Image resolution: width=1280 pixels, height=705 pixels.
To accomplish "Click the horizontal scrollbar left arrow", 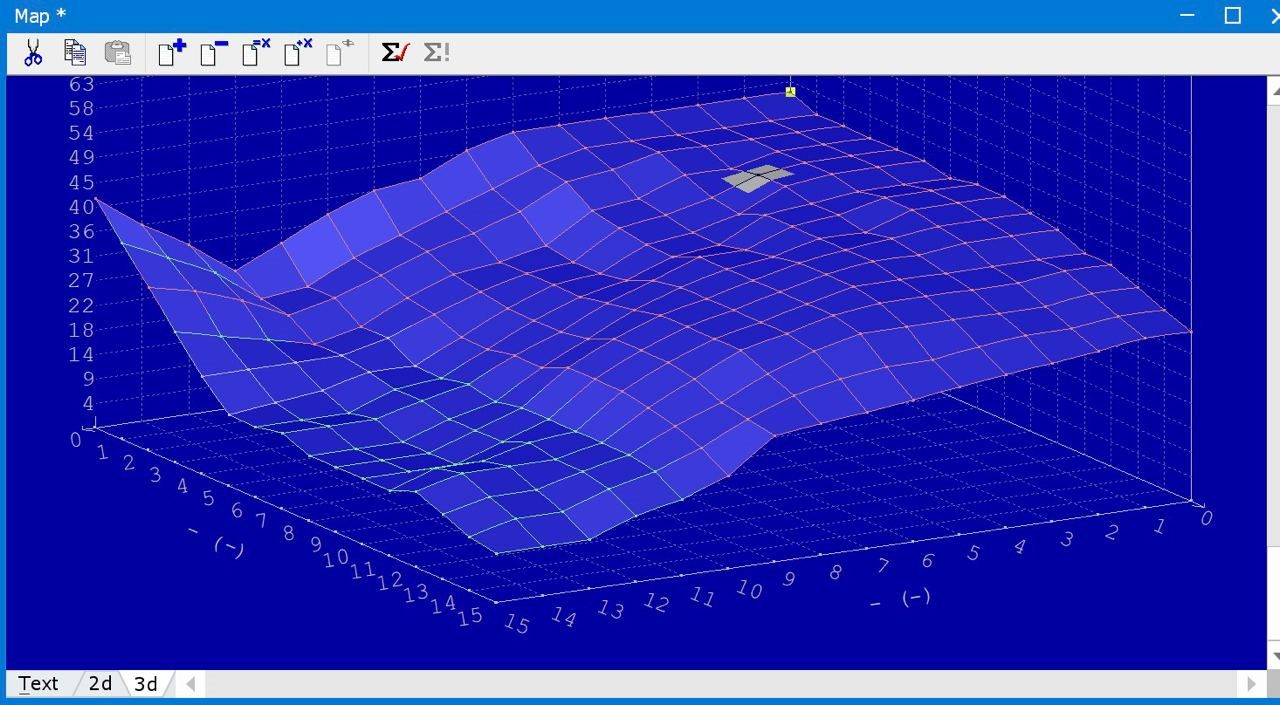I will click(x=190, y=684).
